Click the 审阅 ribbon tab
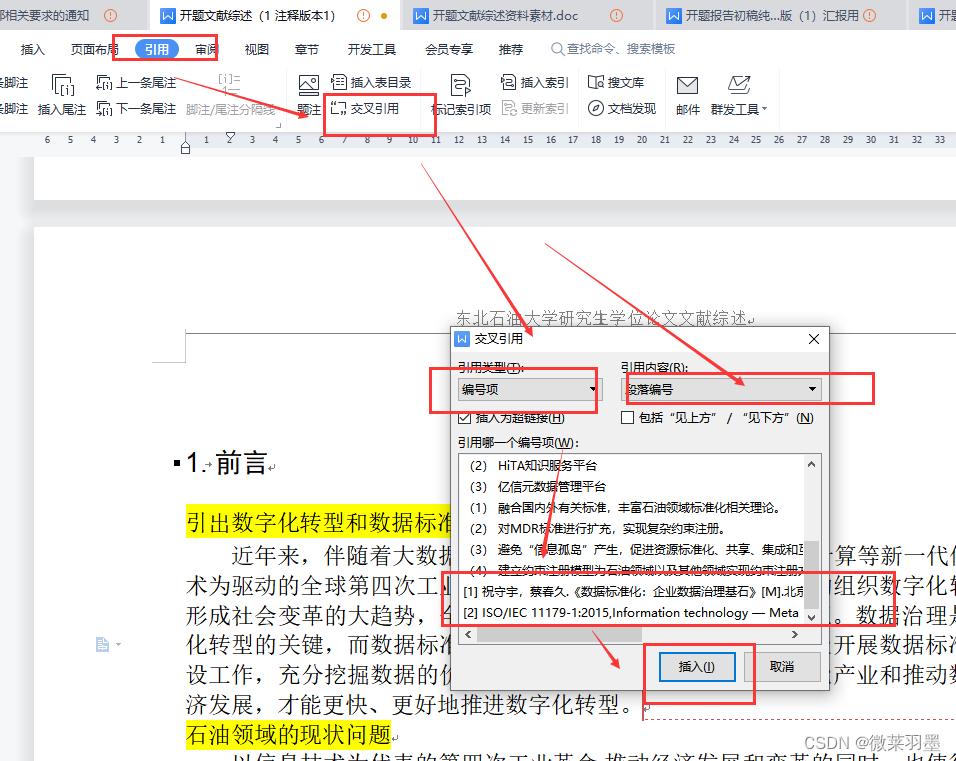The width and height of the screenshot is (956, 761). click(x=206, y=49)
